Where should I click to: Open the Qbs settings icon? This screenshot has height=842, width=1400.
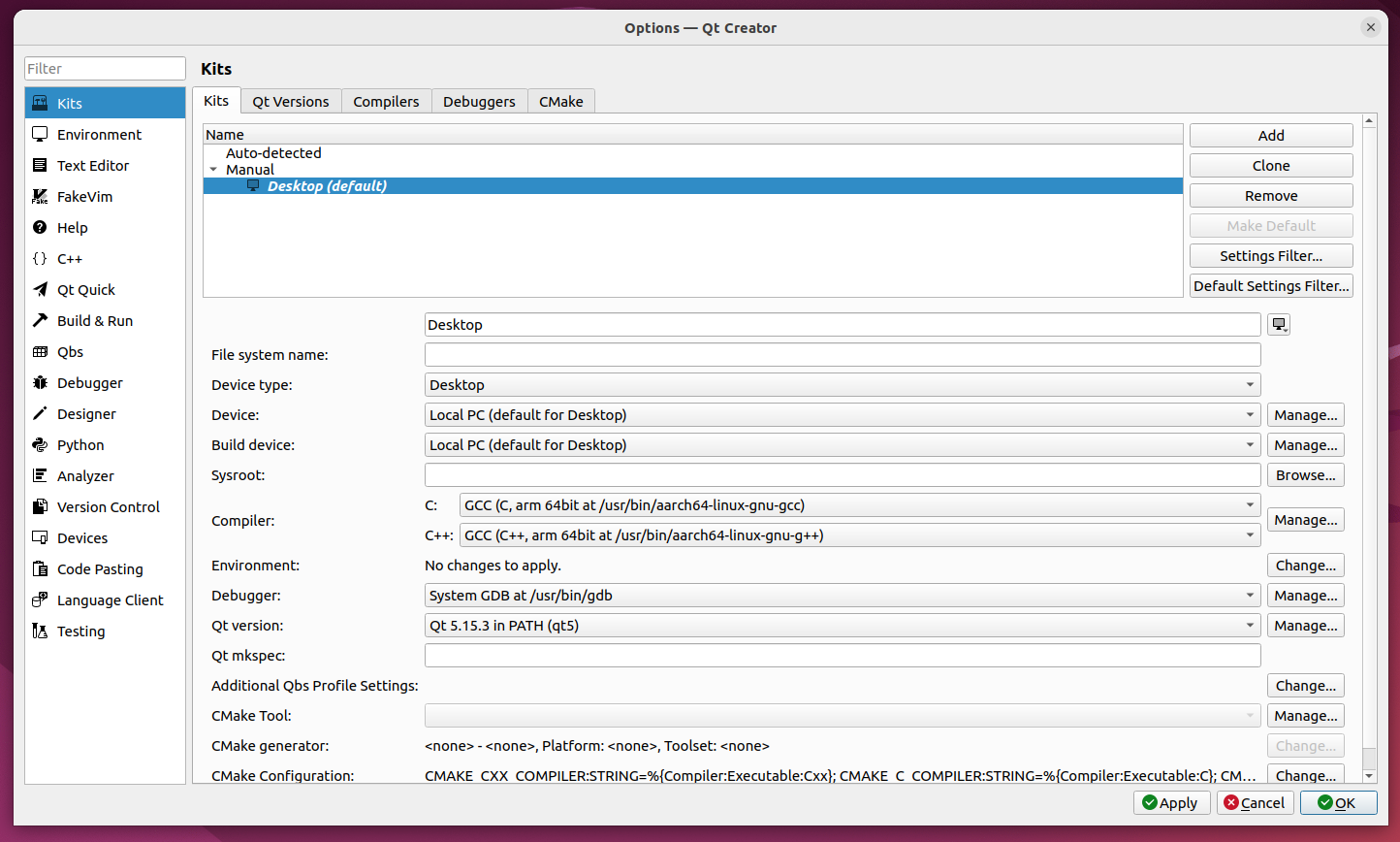point(40,351)
